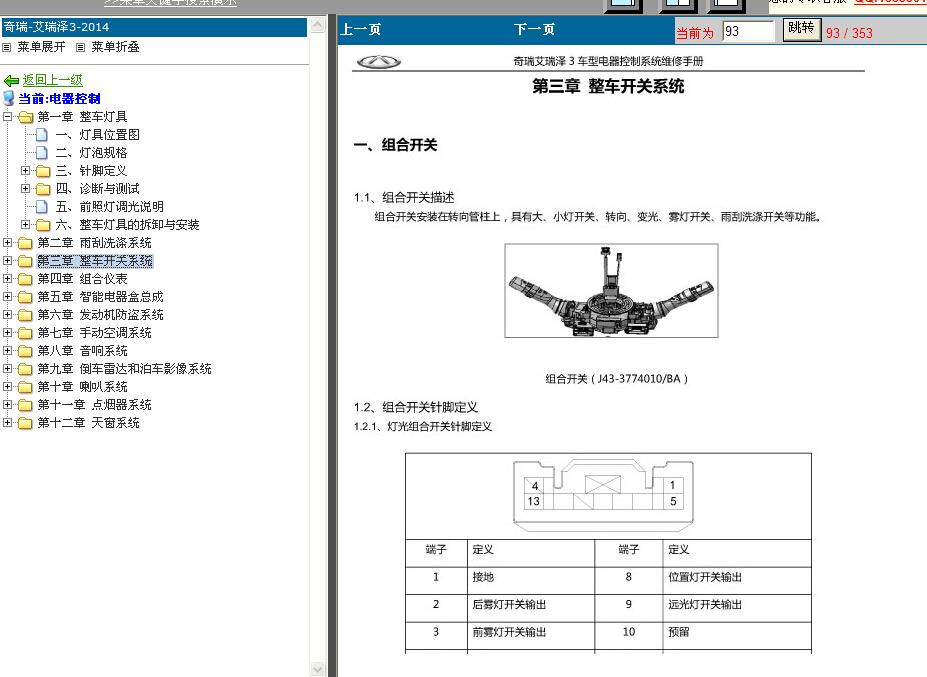Viewport: 927px width, 677px height.
Task: Click folder icon of 第十章 喇叭系统
Action: pos(25,387)
